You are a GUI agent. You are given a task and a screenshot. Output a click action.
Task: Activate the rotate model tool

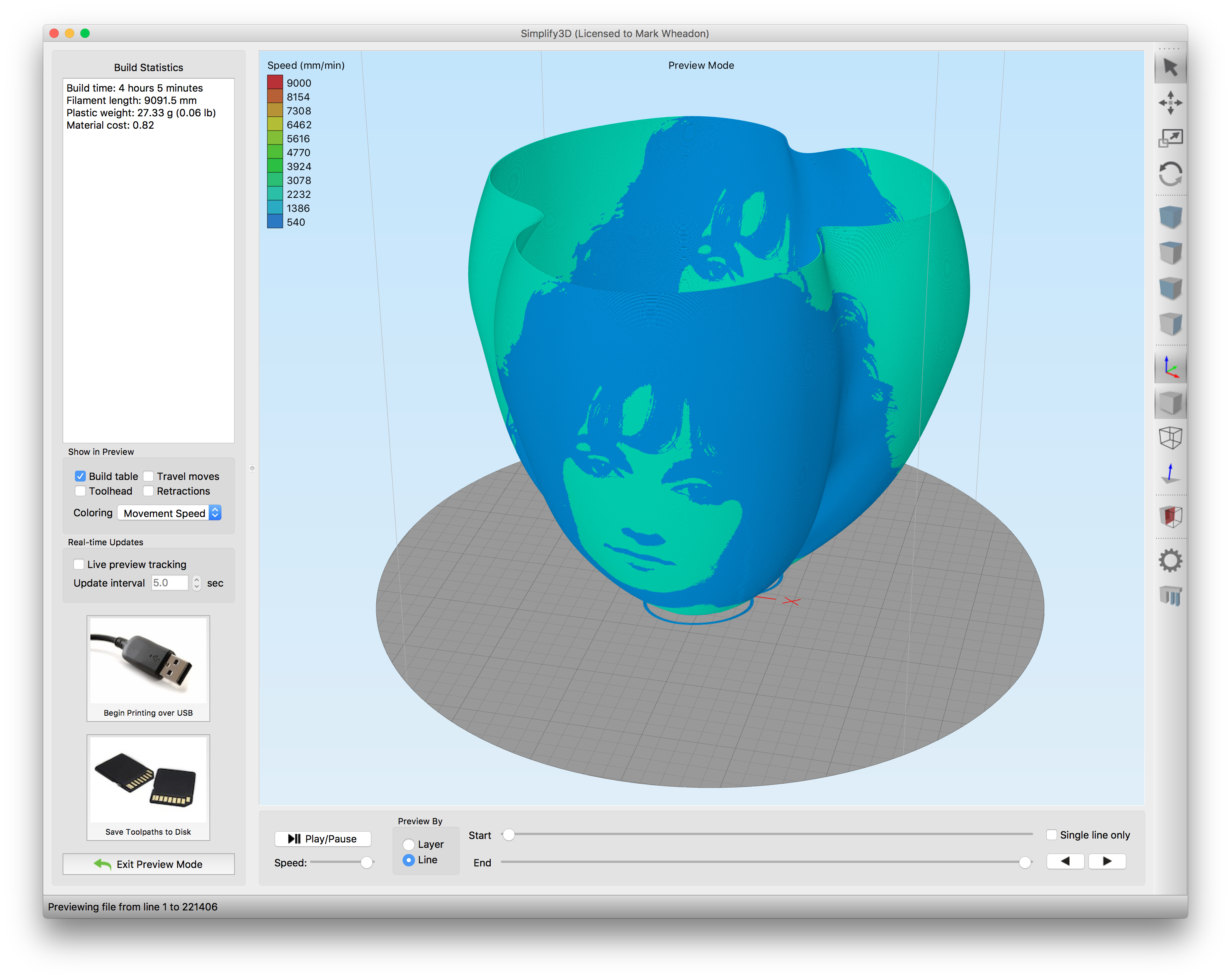click(x=1170, y=174)
